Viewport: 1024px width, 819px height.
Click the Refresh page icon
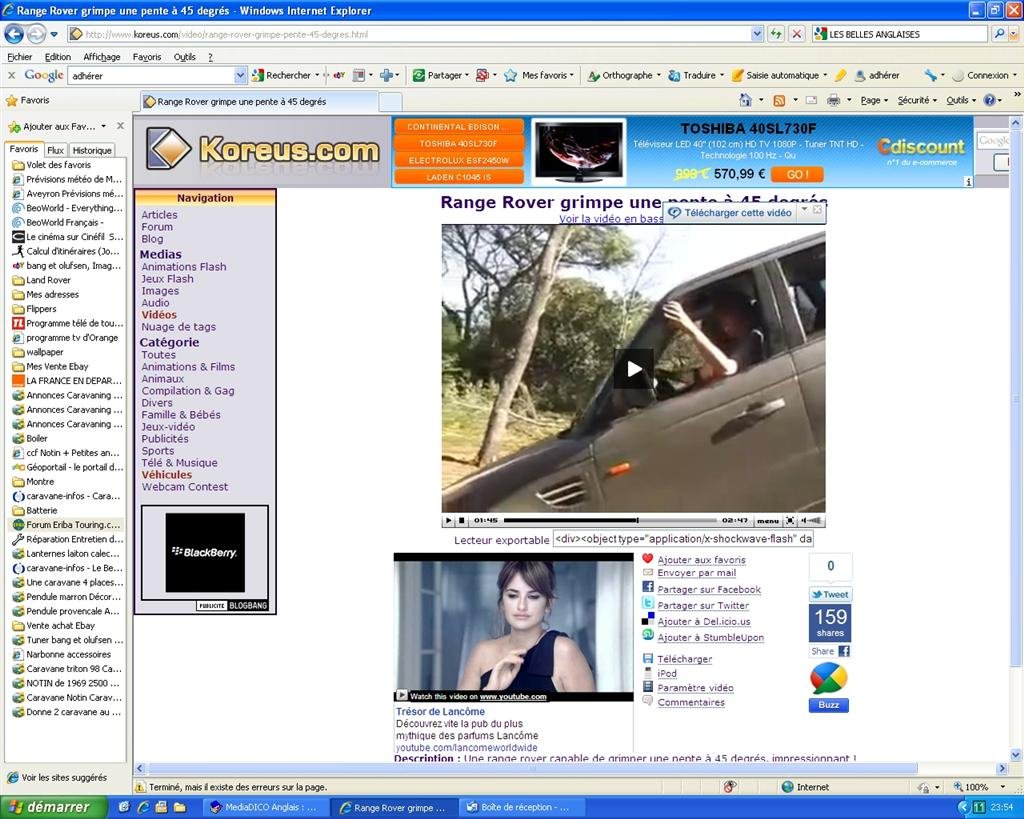(776, 34)
